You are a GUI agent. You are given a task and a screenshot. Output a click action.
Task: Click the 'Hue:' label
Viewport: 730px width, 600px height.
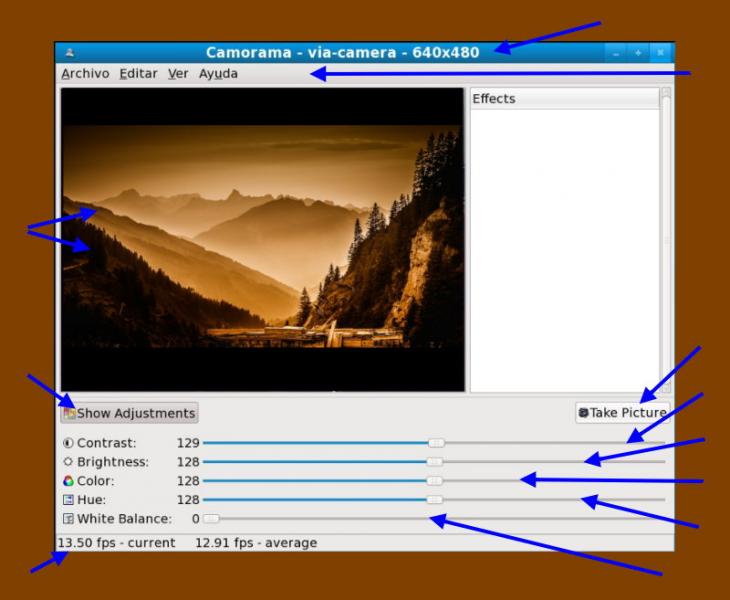[x=91, y=499]
